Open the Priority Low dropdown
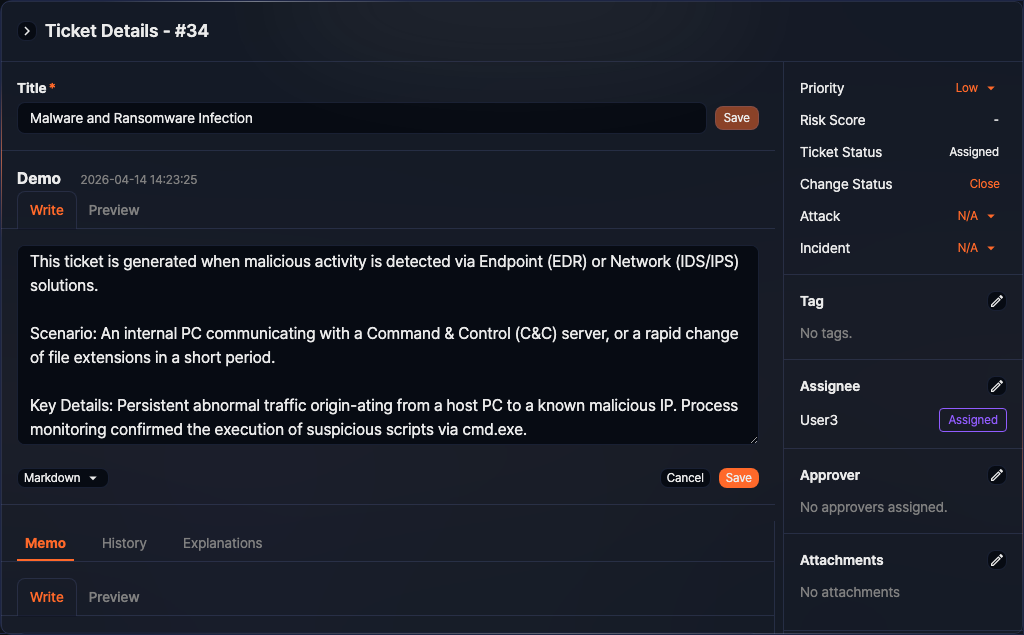Screen dimensions: 1024x635 975,88
